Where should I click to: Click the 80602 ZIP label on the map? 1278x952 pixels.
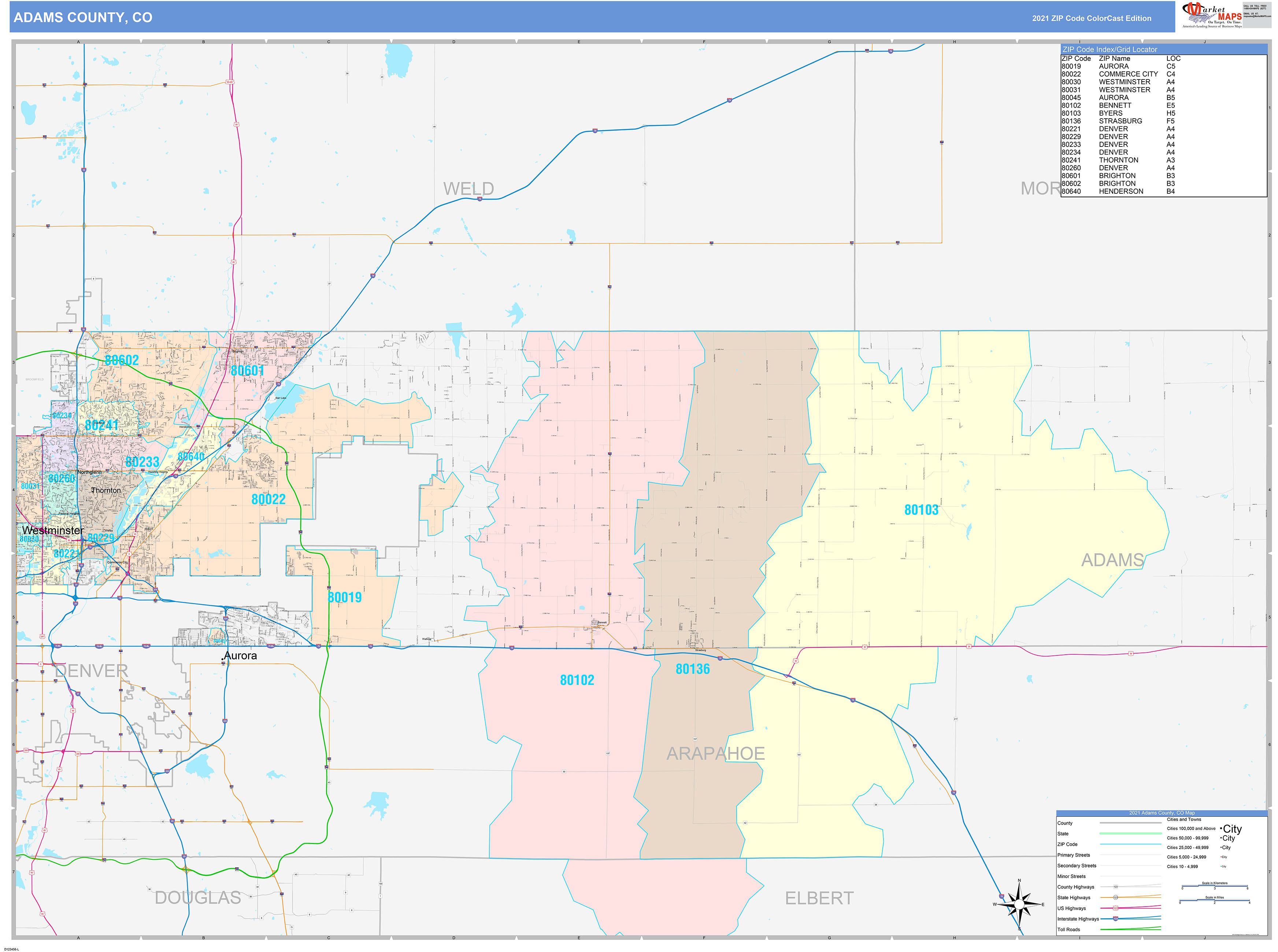click(x=122, y=360)
